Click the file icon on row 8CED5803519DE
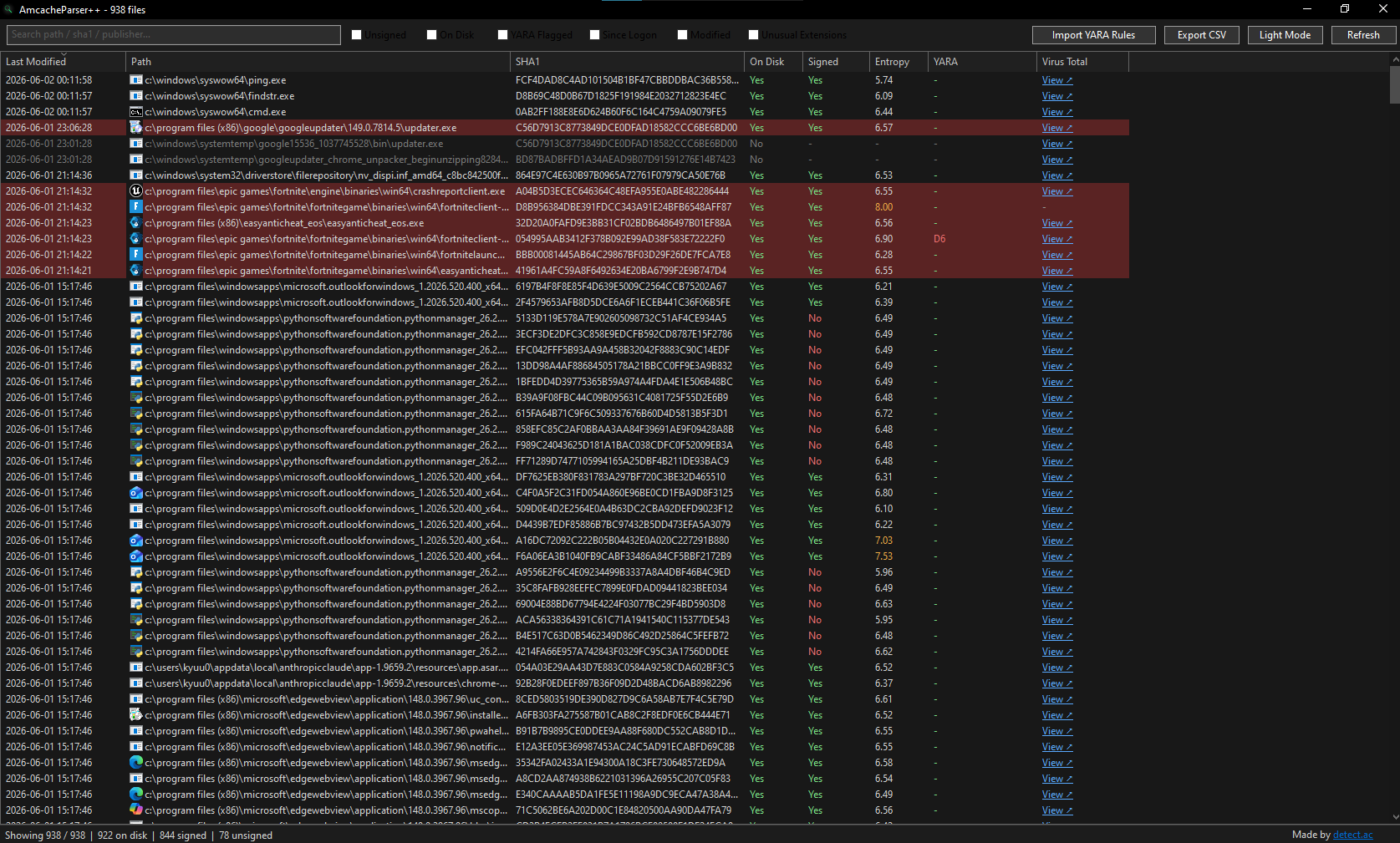 point(135,699)
